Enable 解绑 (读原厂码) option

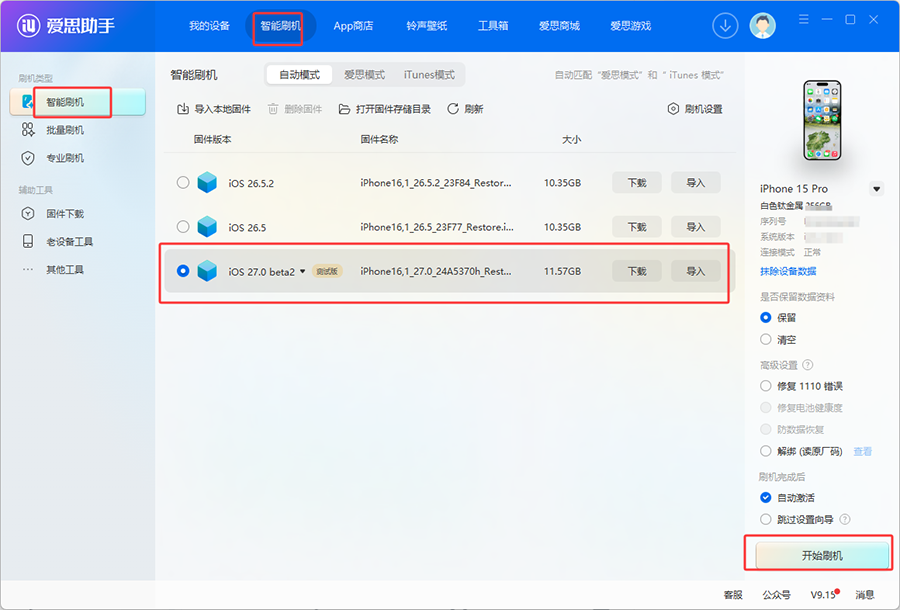tap(766, 451)
